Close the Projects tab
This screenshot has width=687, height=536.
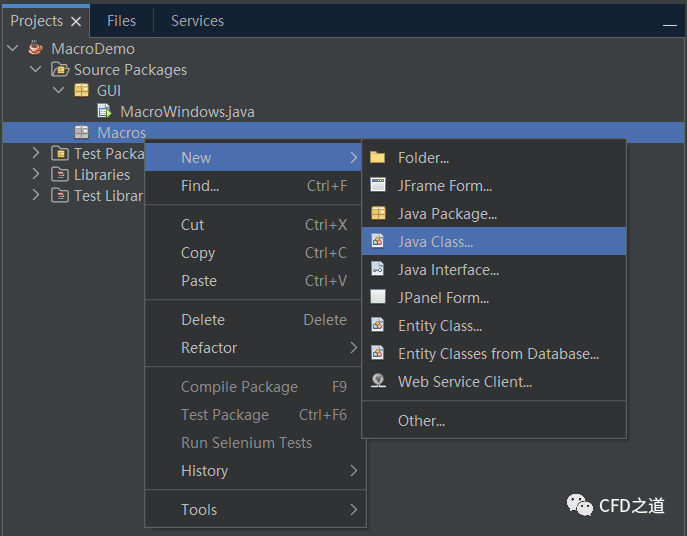point(76,22)
